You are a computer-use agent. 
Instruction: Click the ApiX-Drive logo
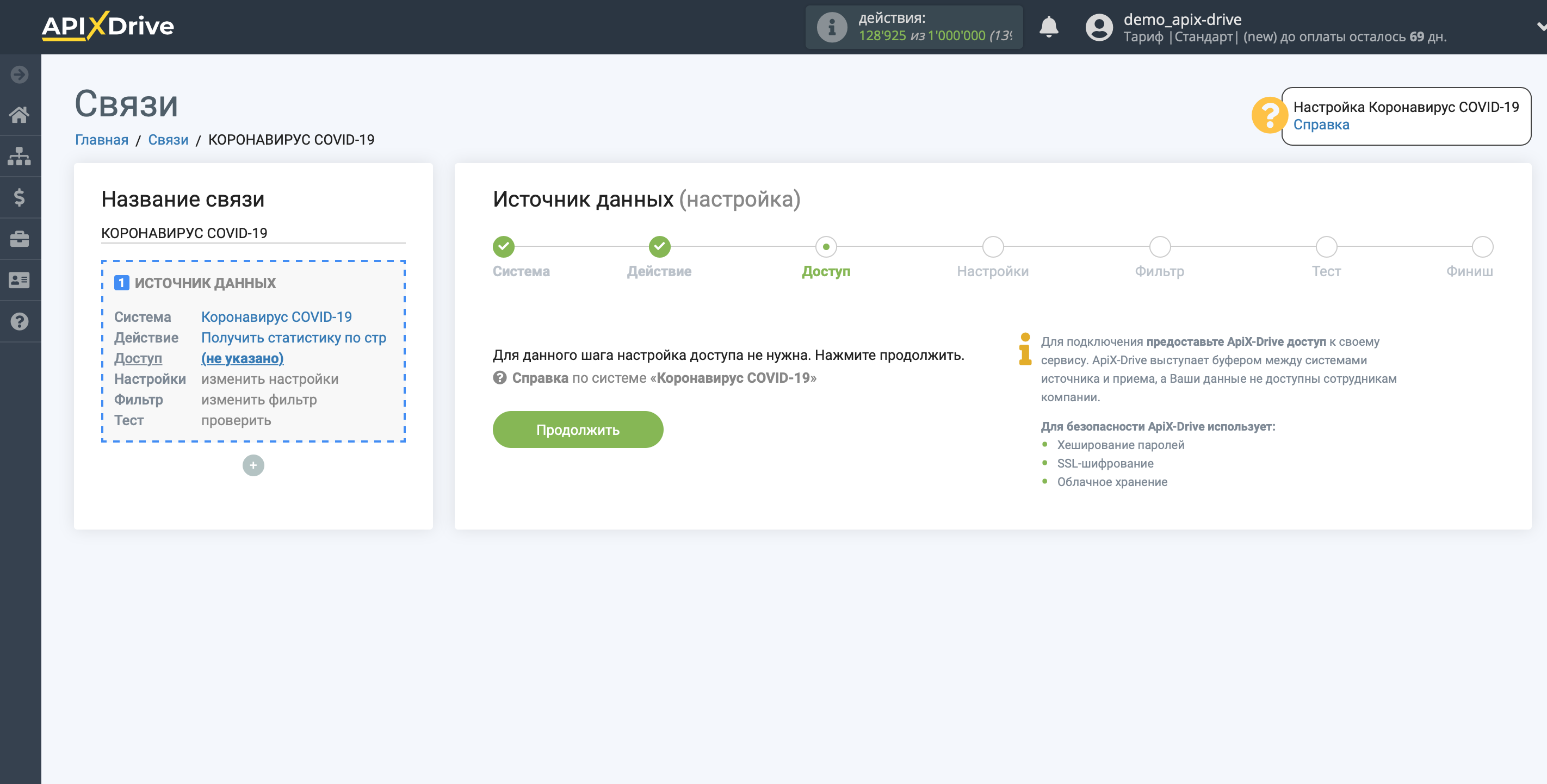coord(108,27)
